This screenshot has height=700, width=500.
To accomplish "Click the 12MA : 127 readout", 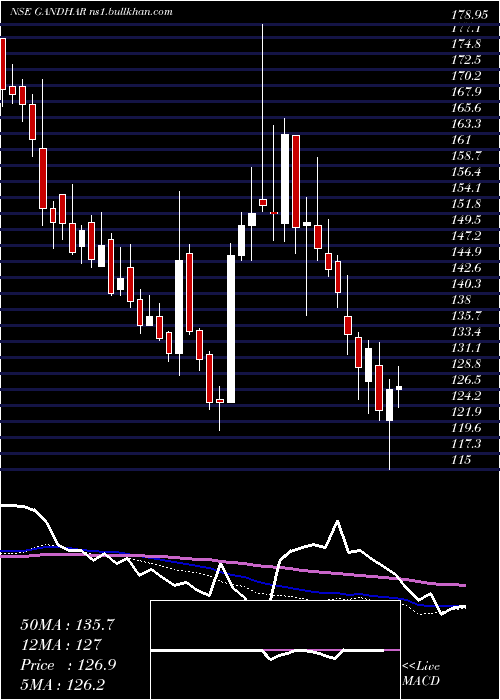I will [x=60, y=645].
